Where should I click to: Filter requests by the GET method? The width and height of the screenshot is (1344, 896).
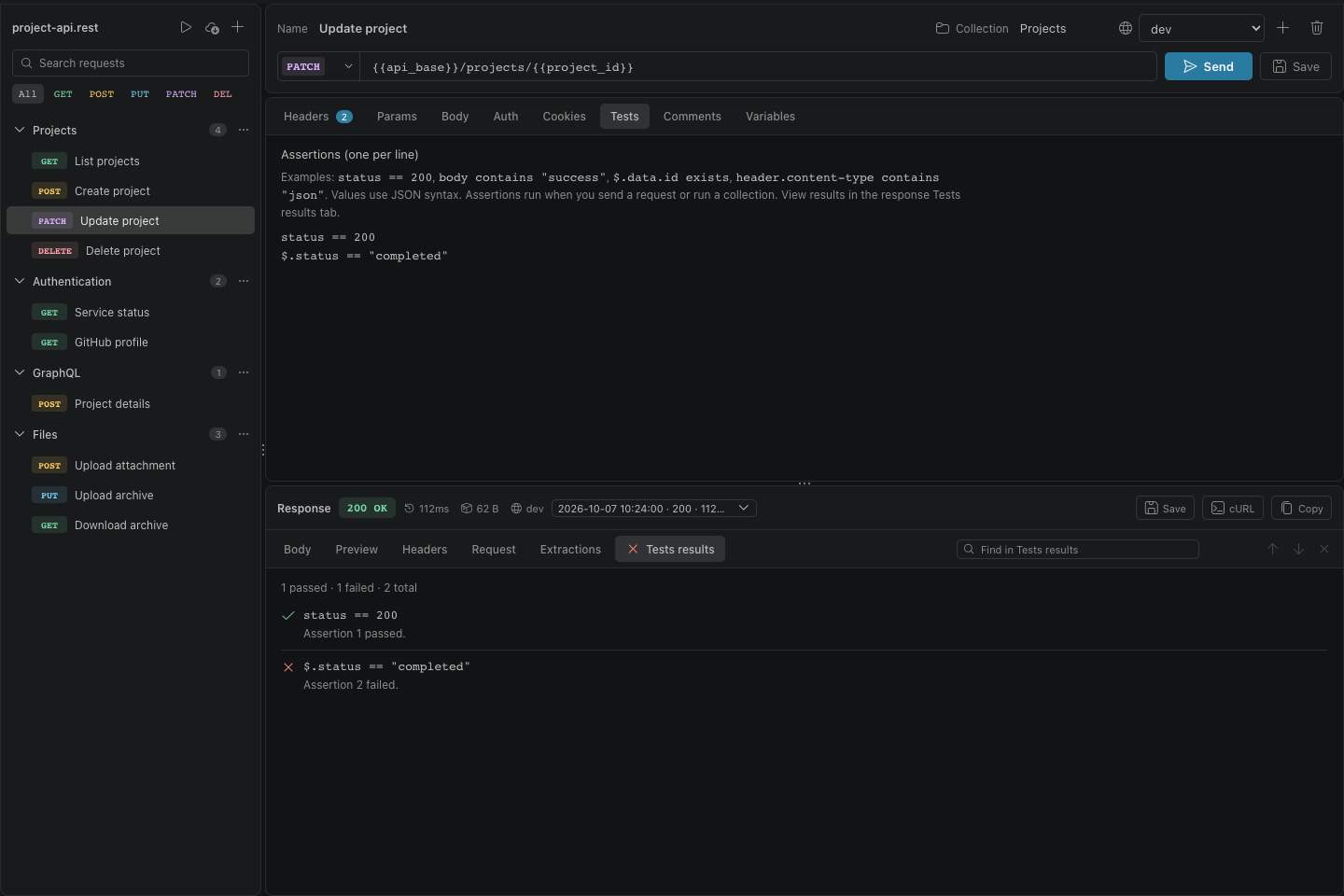tap(63, 93)
